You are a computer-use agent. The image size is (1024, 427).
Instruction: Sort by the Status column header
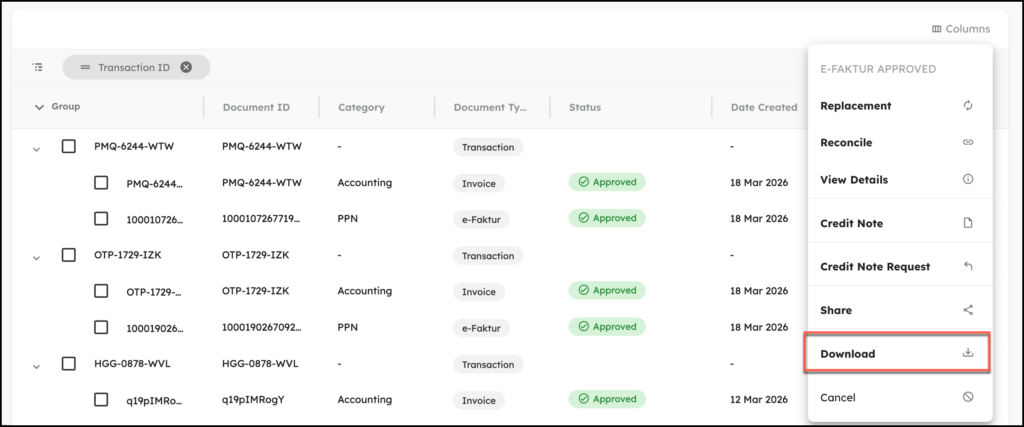585,107
